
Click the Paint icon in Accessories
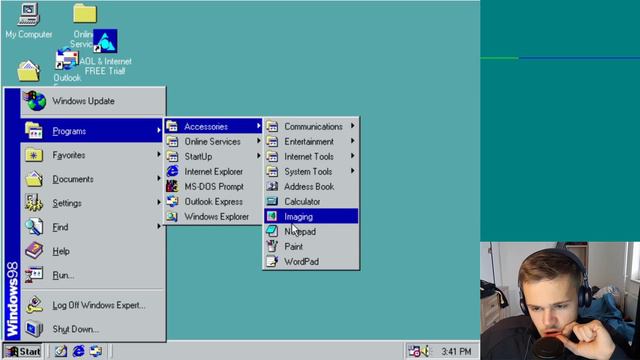pyautogui.click(x=272, y=246)
